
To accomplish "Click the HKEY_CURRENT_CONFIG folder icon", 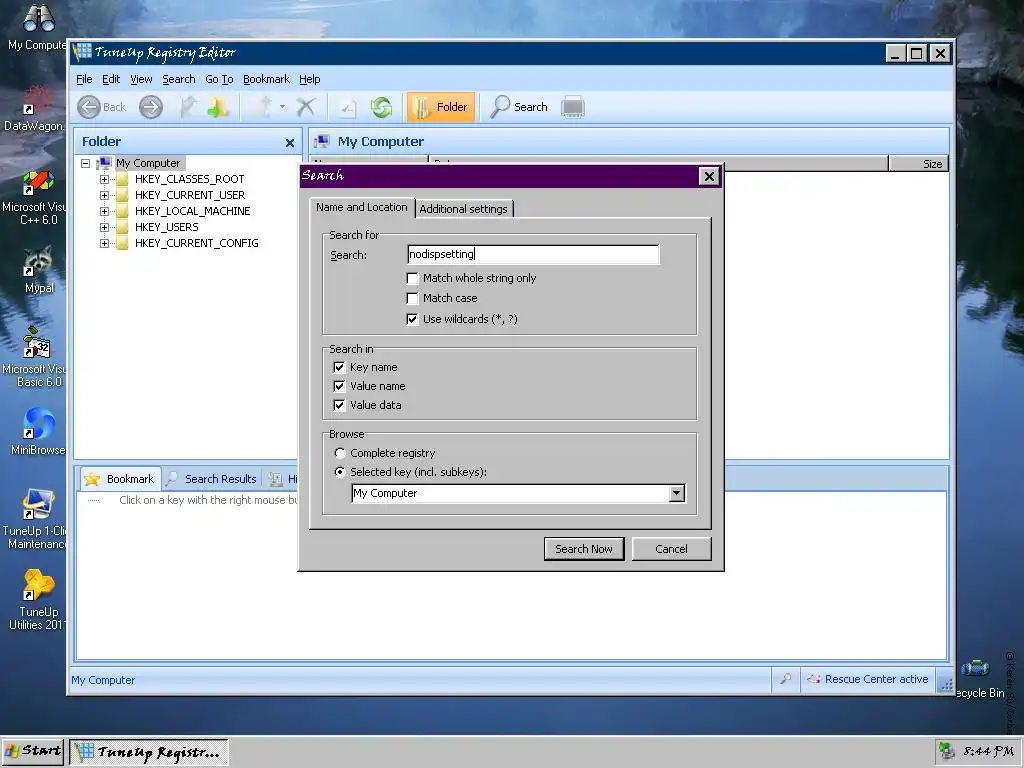I will point(122,243).
